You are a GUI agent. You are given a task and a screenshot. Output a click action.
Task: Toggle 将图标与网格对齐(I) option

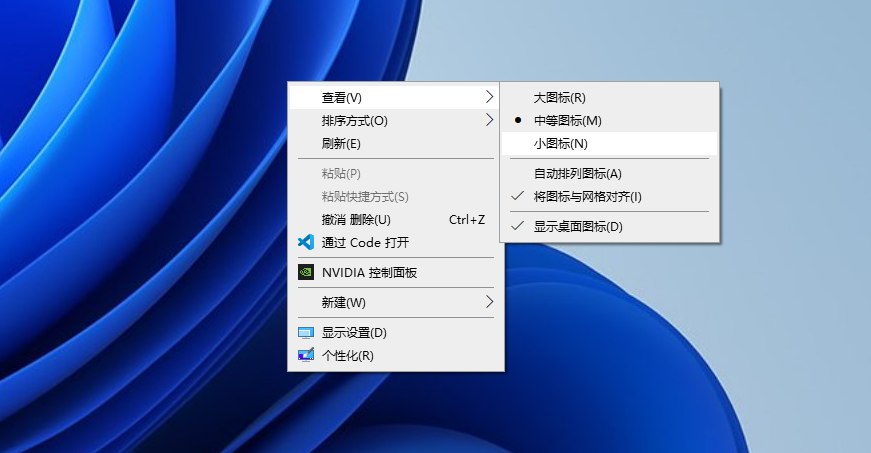pos(609,197)
